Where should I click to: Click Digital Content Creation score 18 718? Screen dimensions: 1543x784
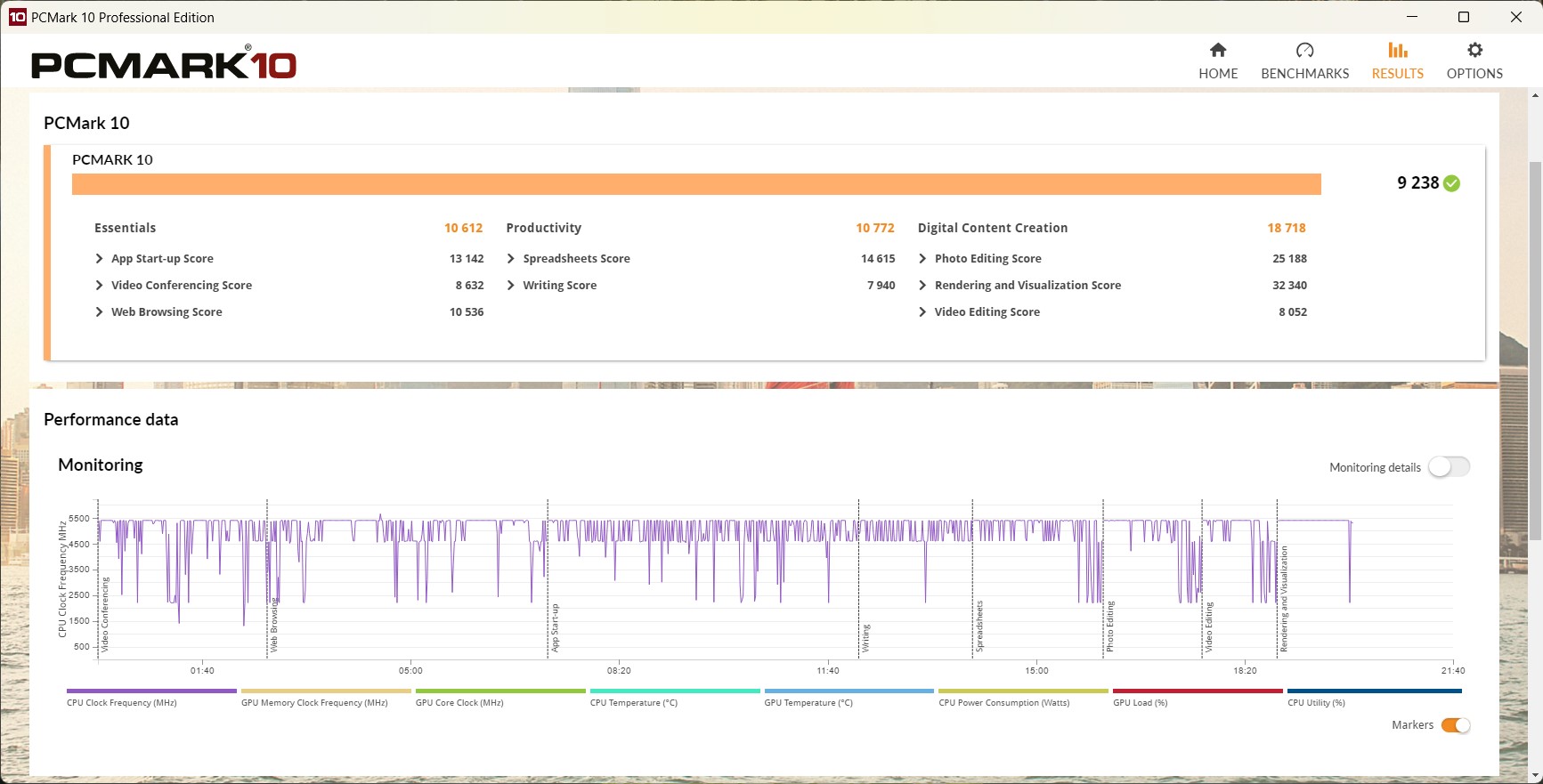(x=1287, y=228)
